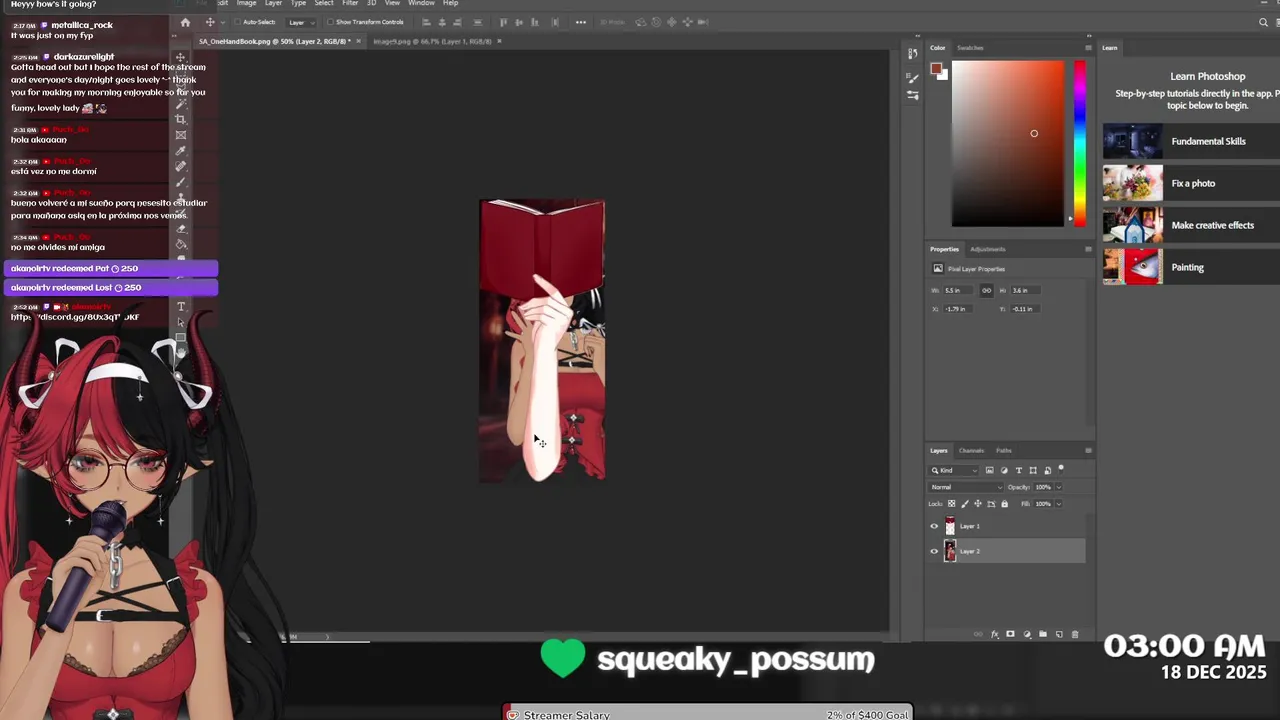Click the three-dots more options icon in options bar
The image size is (1280, 720).
(x=581, y=22)
